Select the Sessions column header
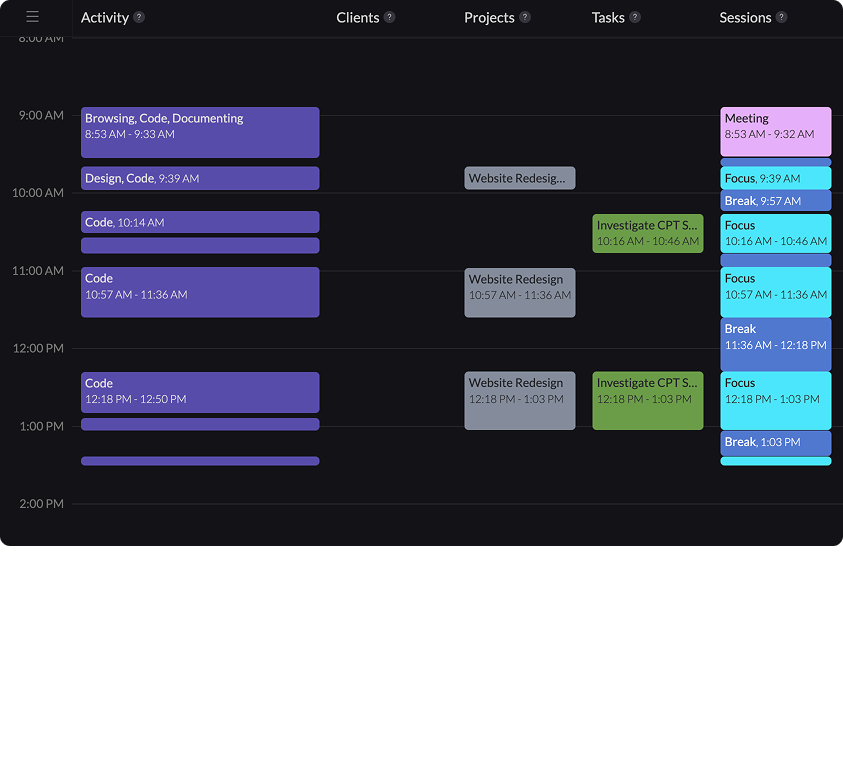This screenshot has height=762, width=843. (745, 18)
